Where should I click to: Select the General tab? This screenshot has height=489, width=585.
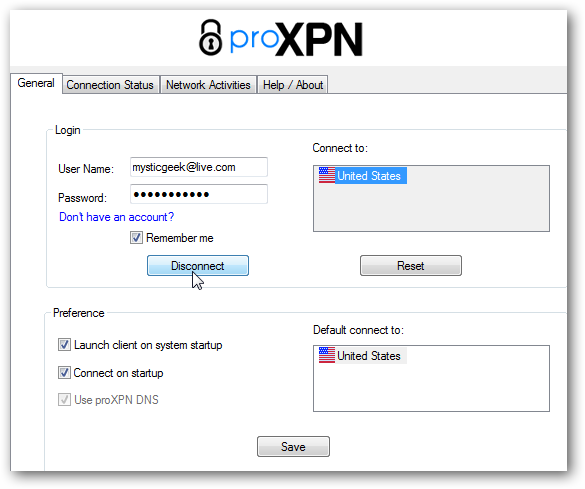point(36,83)
